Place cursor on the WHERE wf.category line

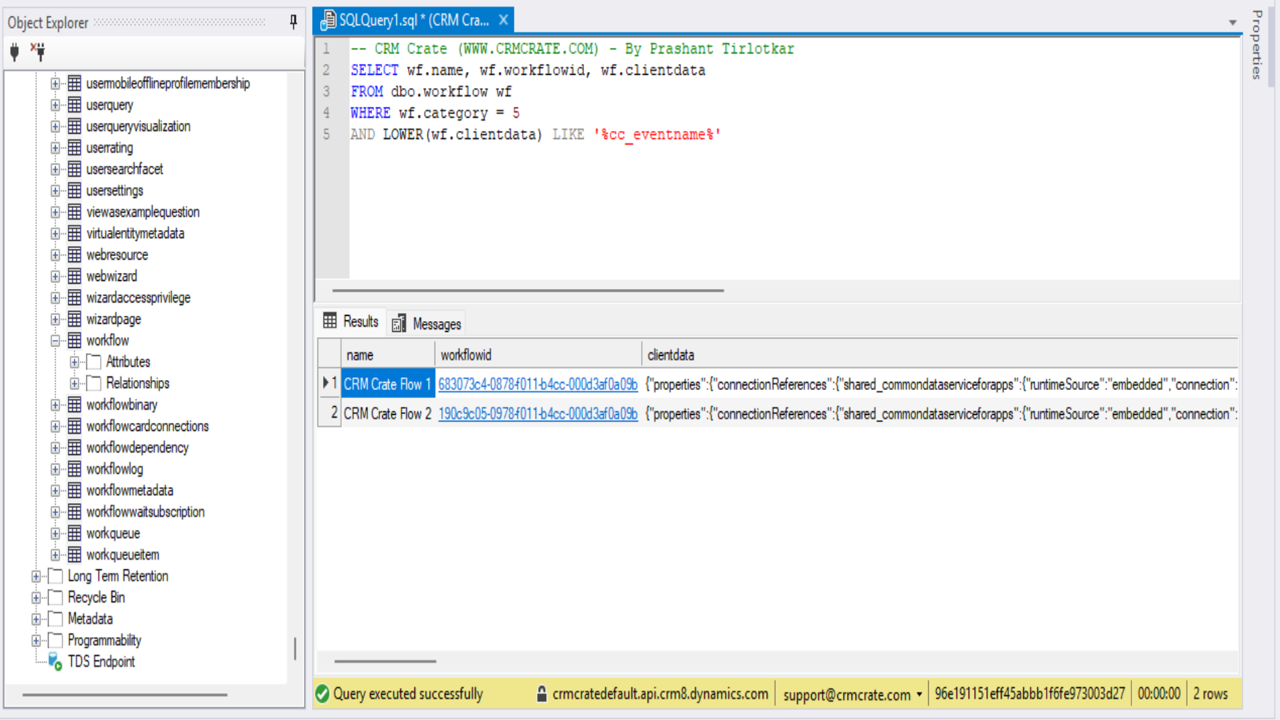(x=435, y=113)
